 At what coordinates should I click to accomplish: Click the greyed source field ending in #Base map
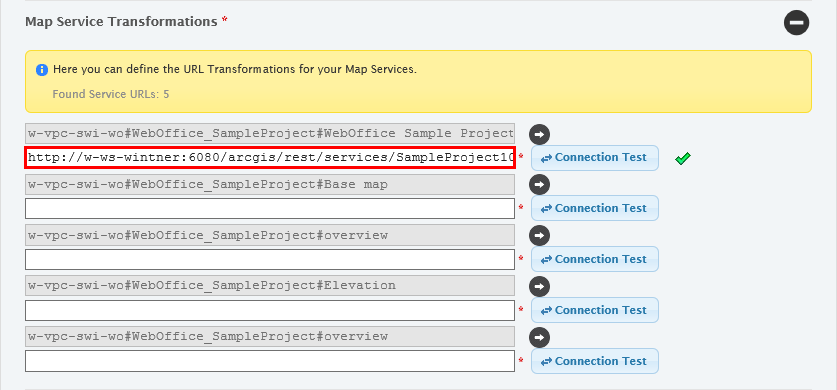point(270,185)
